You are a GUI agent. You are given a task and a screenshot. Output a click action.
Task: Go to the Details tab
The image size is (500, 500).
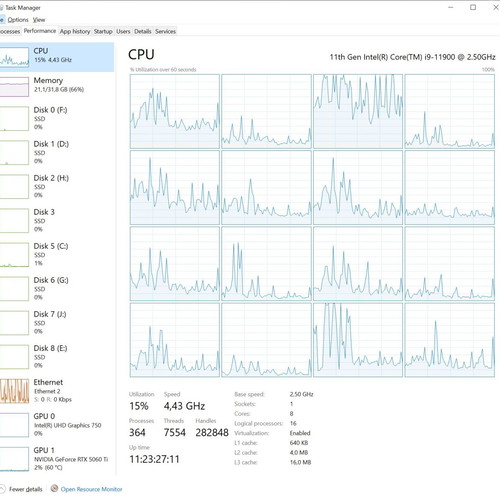143,31
